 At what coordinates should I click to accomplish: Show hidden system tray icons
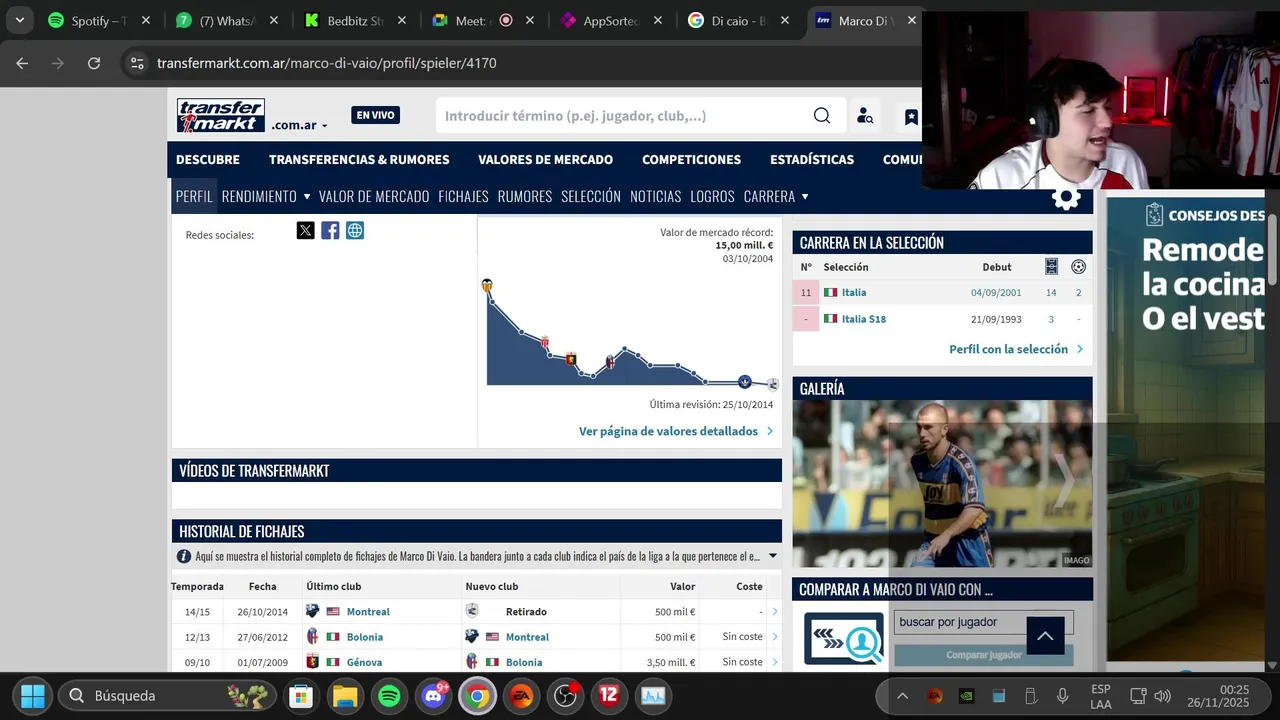pyautogui.click(x=902, y=696)
